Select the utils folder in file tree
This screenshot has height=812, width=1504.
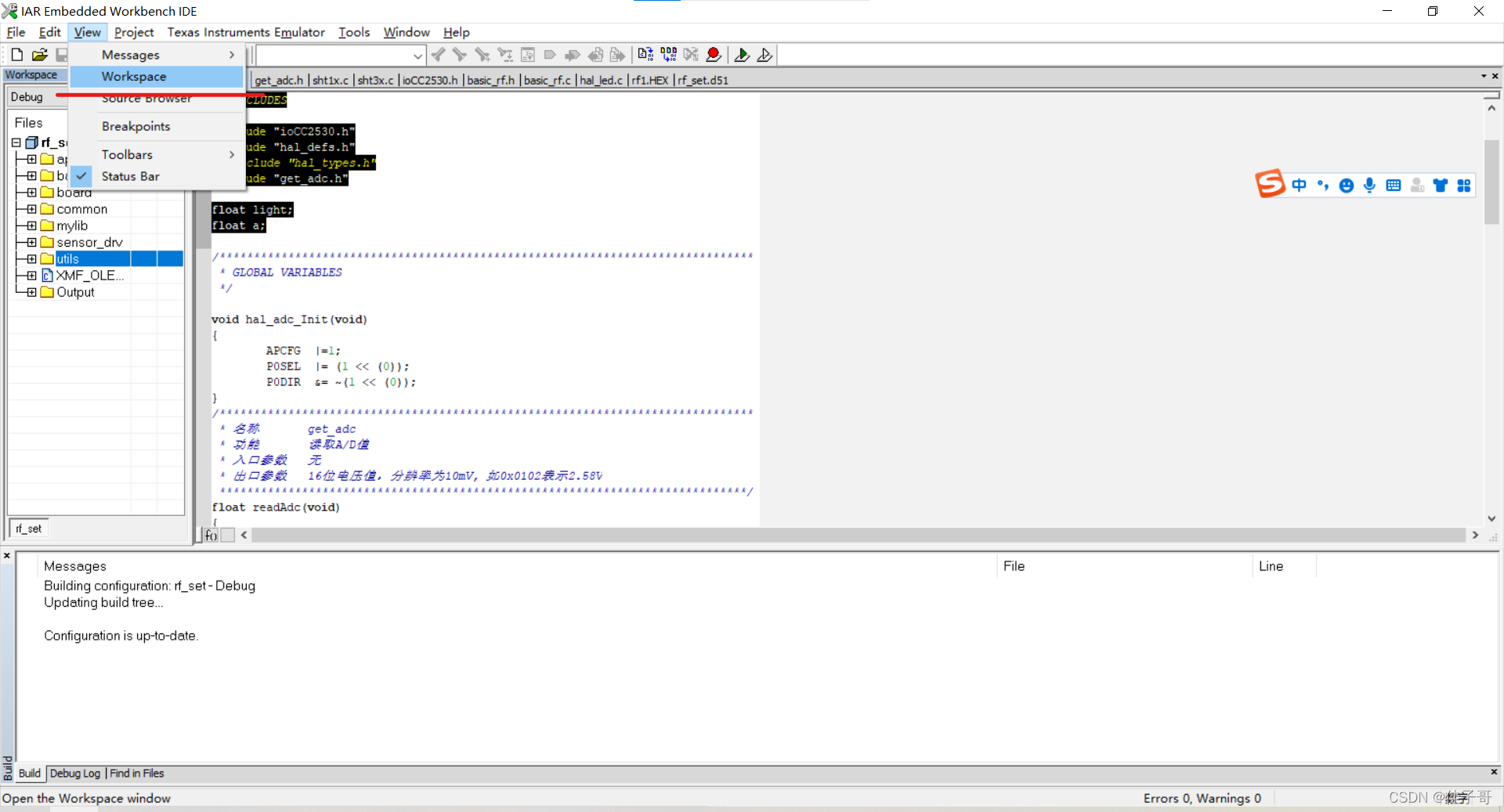67,259
